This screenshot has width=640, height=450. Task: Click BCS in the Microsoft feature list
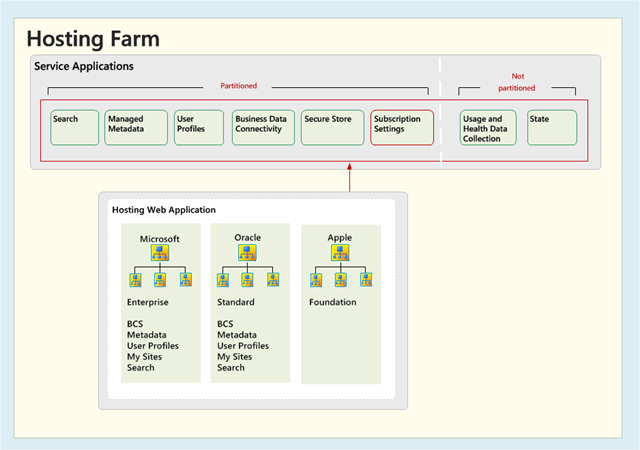click(x=135, y=324)
